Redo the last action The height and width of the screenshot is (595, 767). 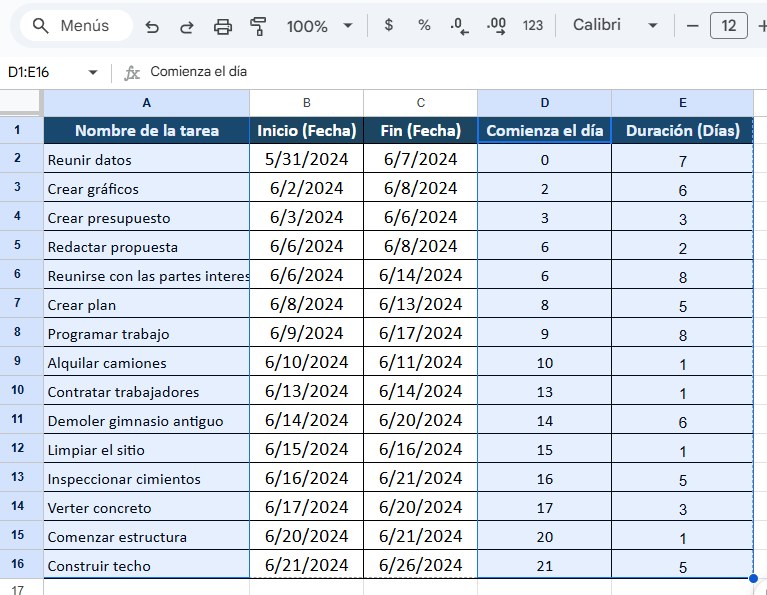tap(187, 26)
